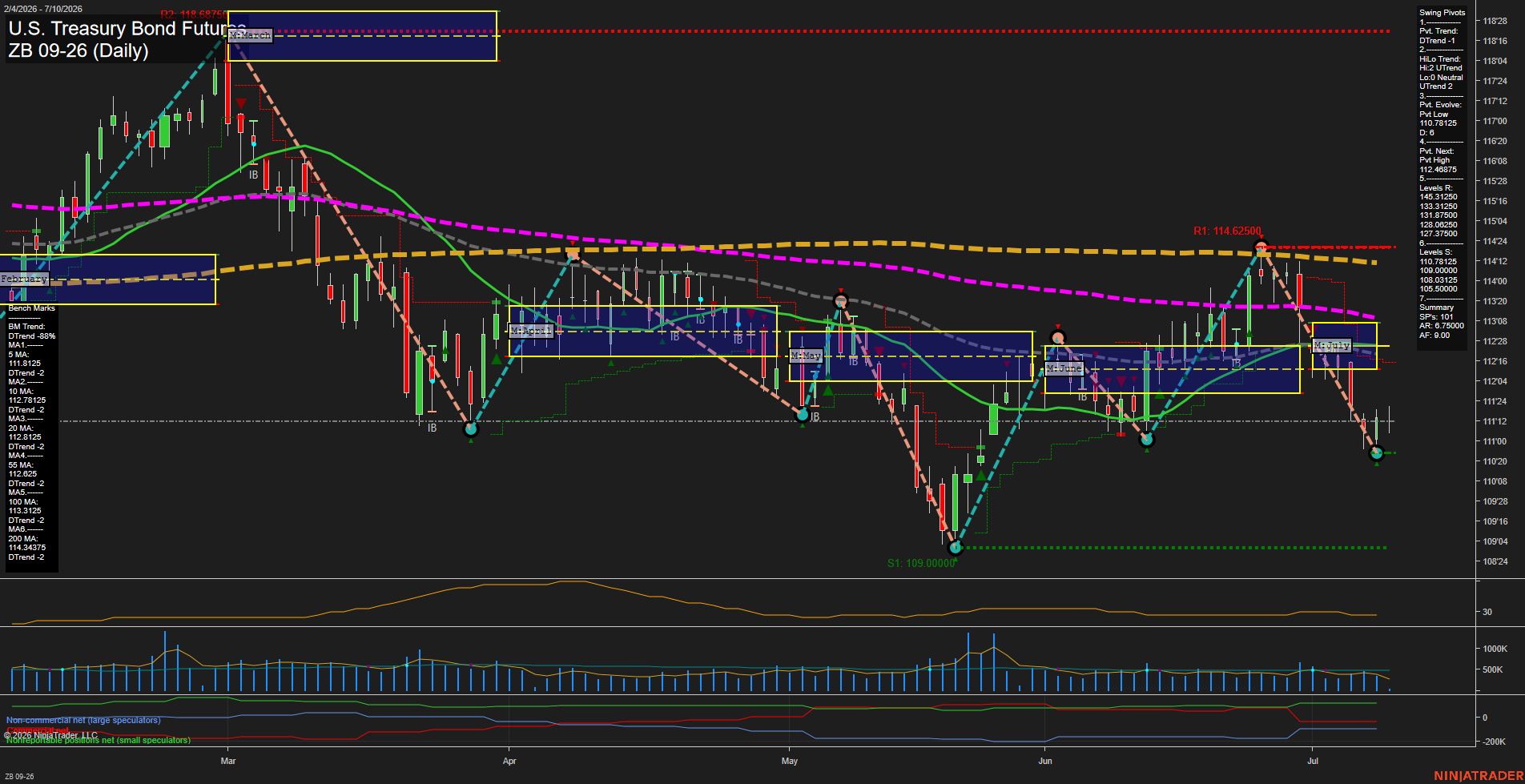Viewport: 1525px width, 784px height.
Task: Click the 127.37500 resistance level value
Action: [x=1438, y=234]
